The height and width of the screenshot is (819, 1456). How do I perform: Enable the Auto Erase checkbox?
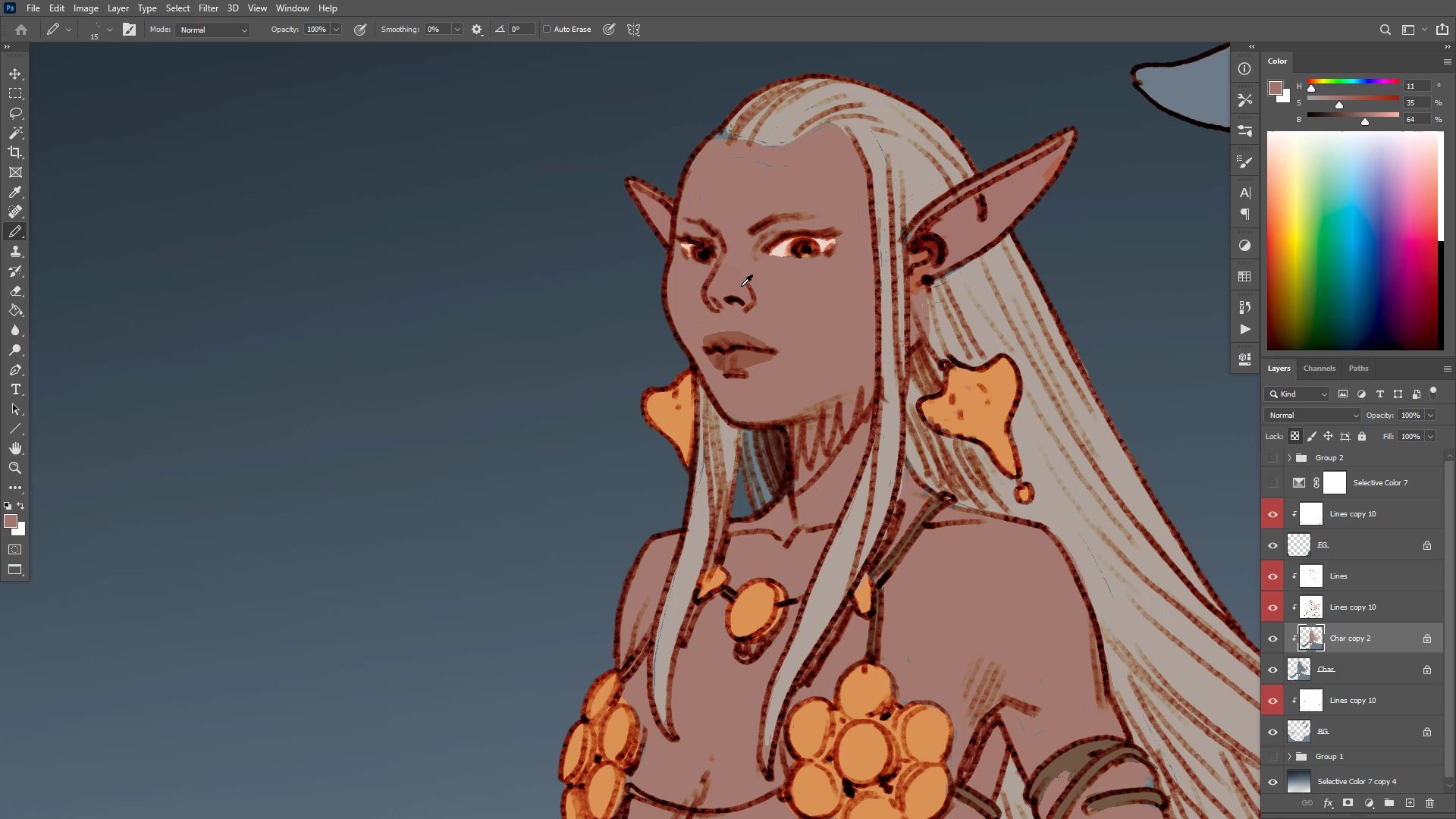[x=547, y=30]
